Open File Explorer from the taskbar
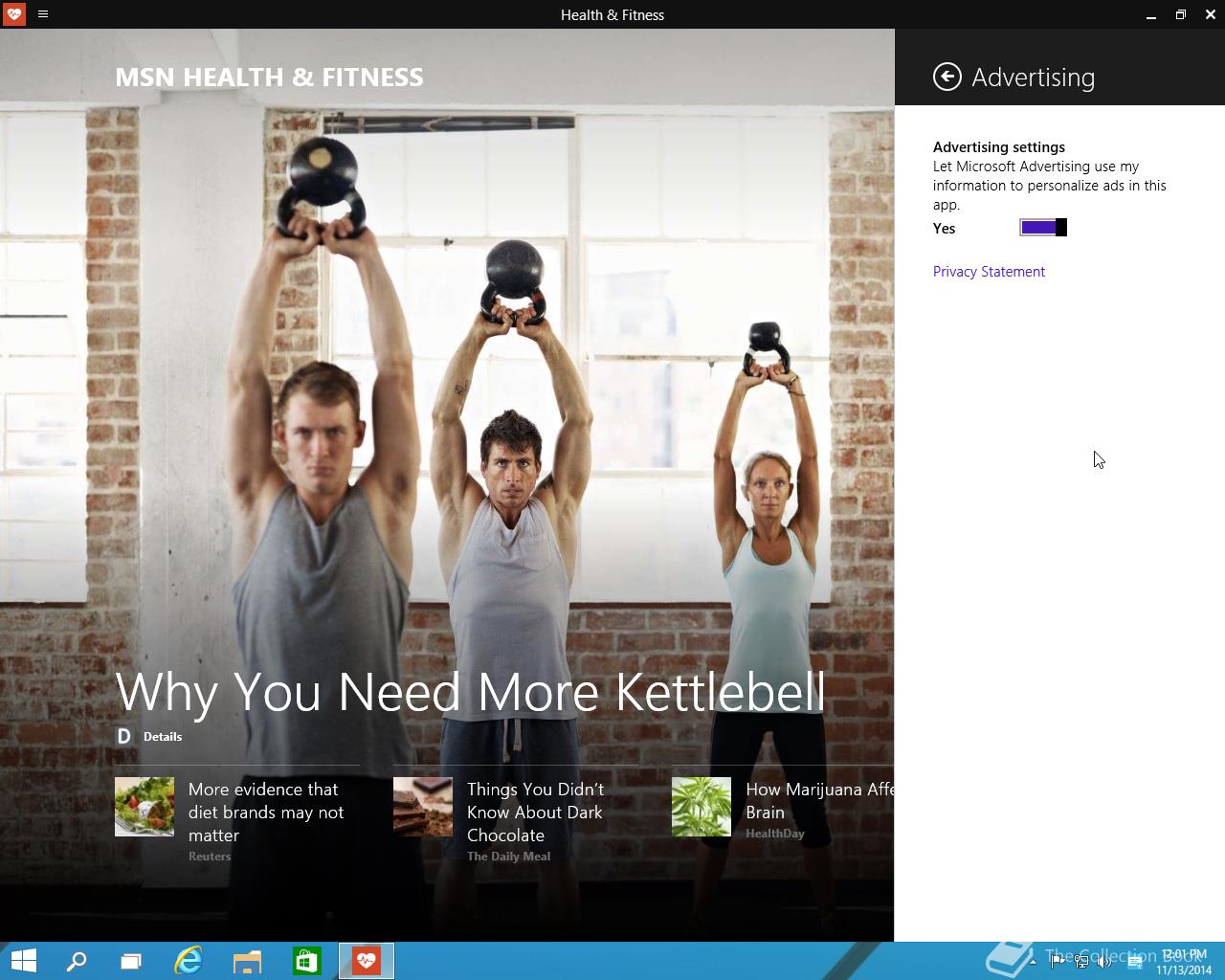 (x=248, y=961)
